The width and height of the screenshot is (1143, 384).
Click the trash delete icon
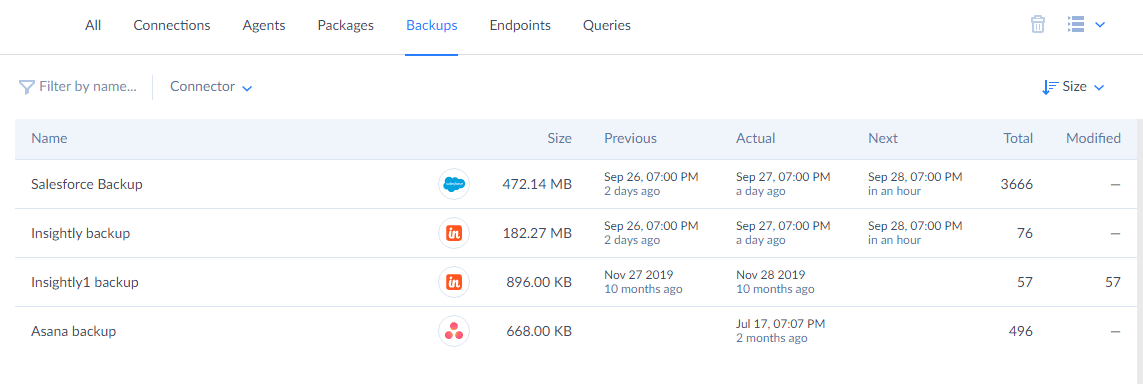coord(1037,25)
